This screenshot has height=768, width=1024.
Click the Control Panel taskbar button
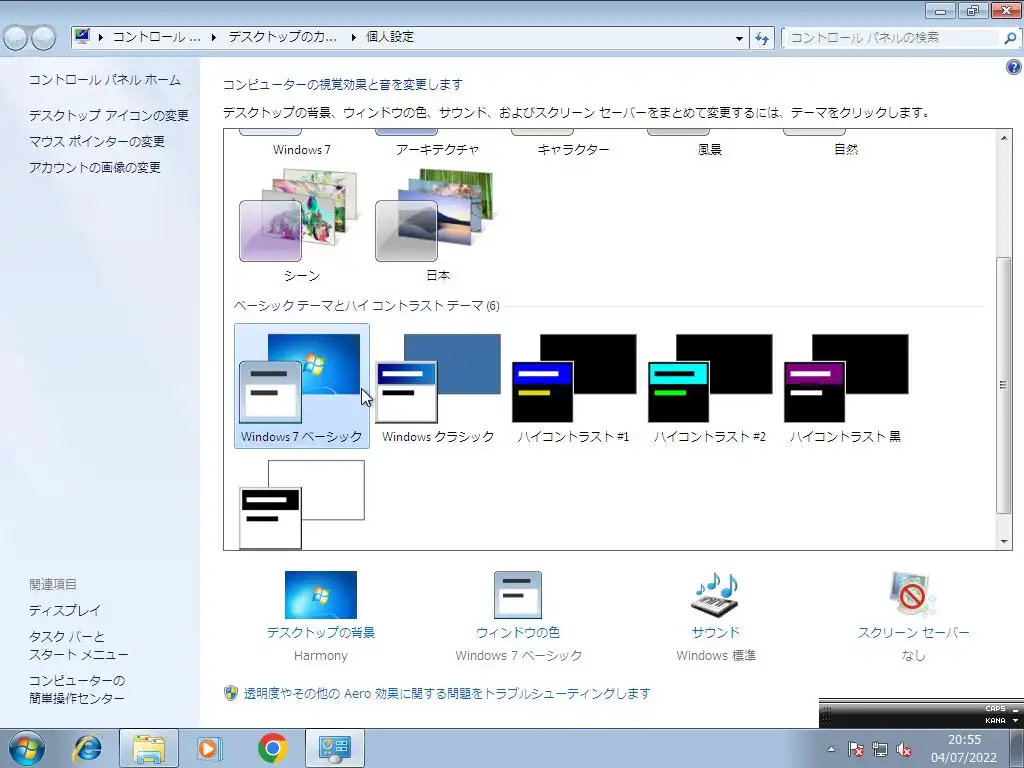click(335, 748)
